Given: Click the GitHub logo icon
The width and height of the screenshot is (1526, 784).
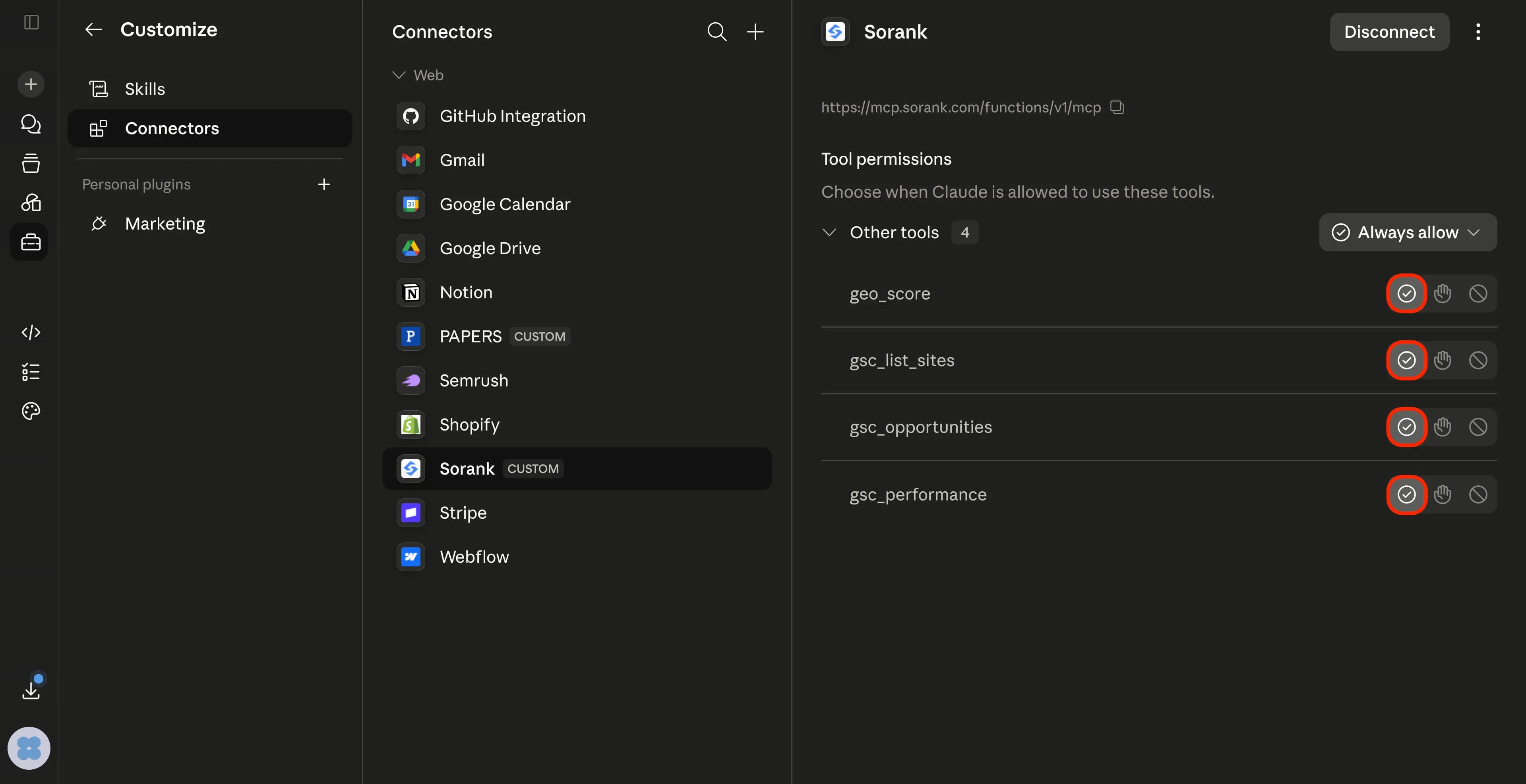Looking at the screenshot, I should pos(411,116).
